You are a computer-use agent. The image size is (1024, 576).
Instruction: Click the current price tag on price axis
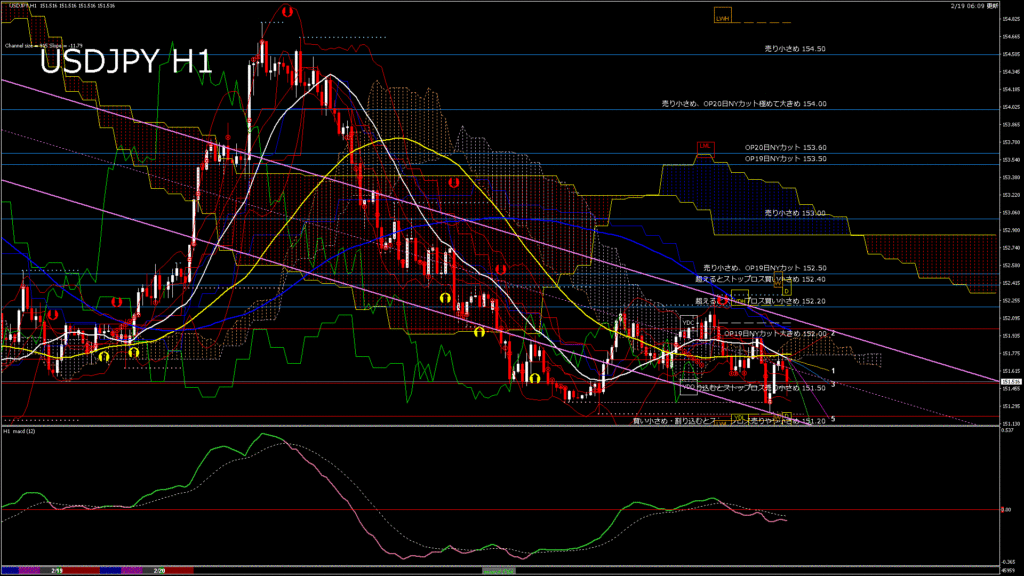coord(1010,381)
